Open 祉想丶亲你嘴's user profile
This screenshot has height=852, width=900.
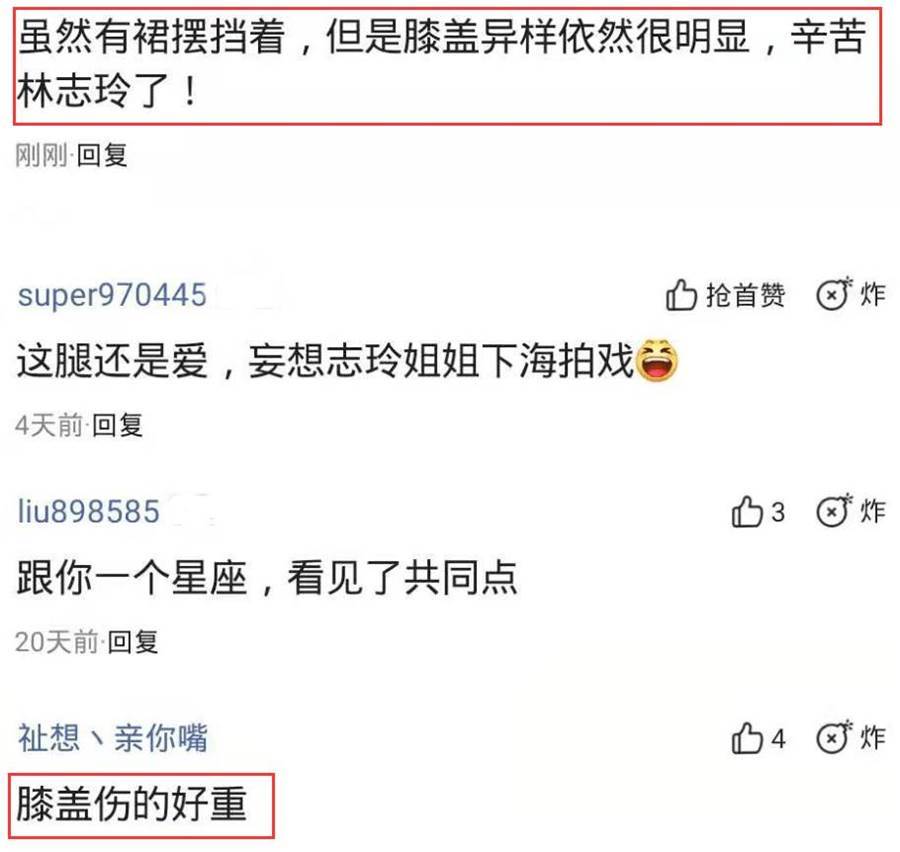click(112, 737)
